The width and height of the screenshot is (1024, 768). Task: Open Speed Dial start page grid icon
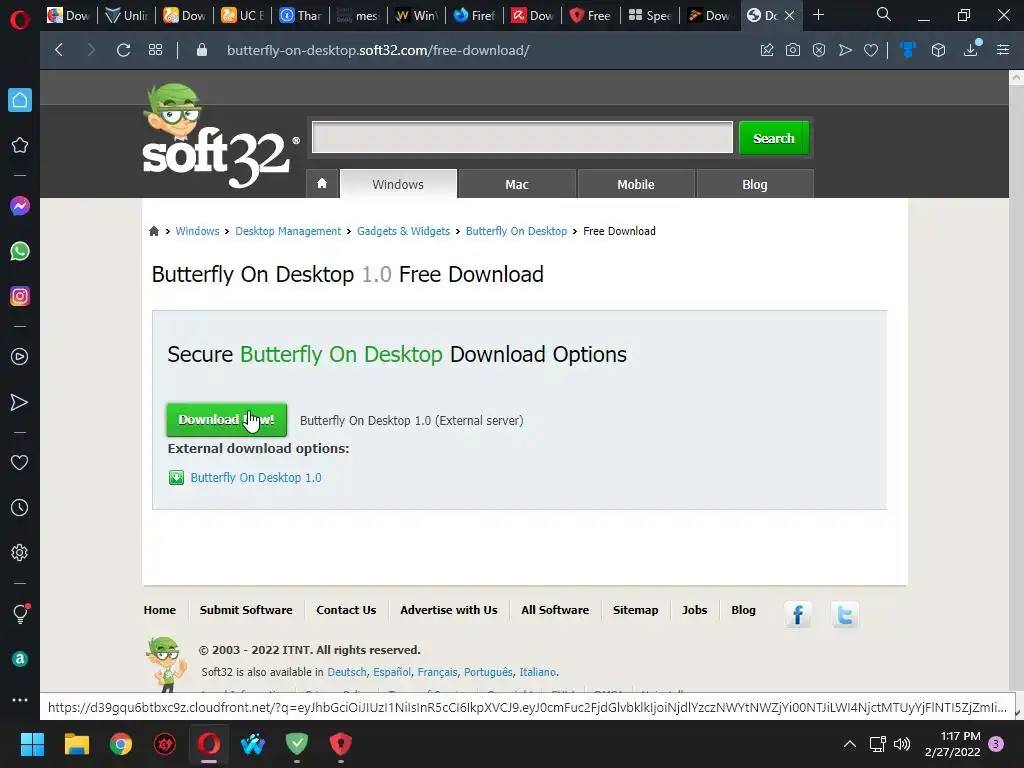point(155,50)
